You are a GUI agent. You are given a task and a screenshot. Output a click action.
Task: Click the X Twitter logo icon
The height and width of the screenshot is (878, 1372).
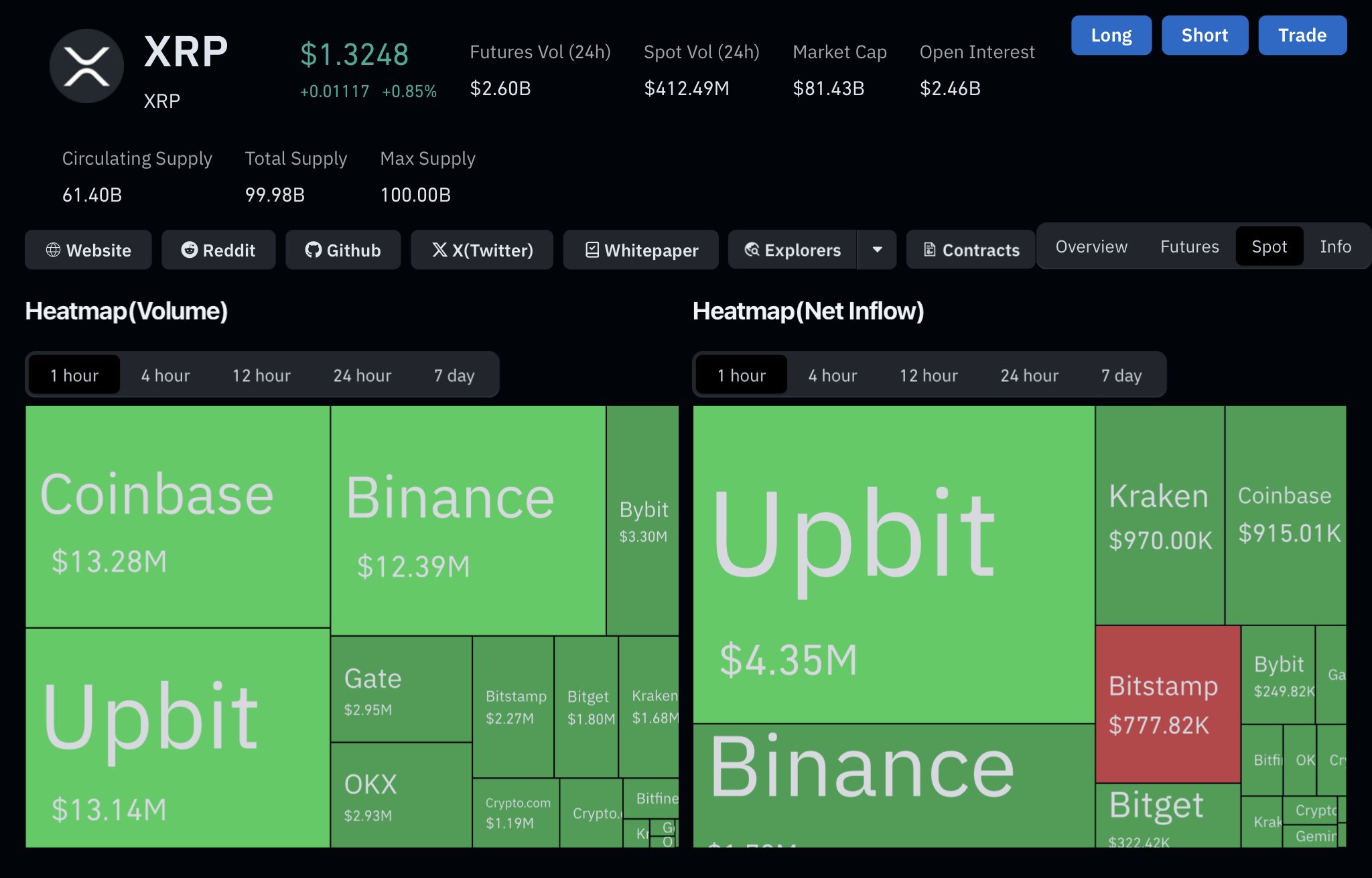(439, 250)
